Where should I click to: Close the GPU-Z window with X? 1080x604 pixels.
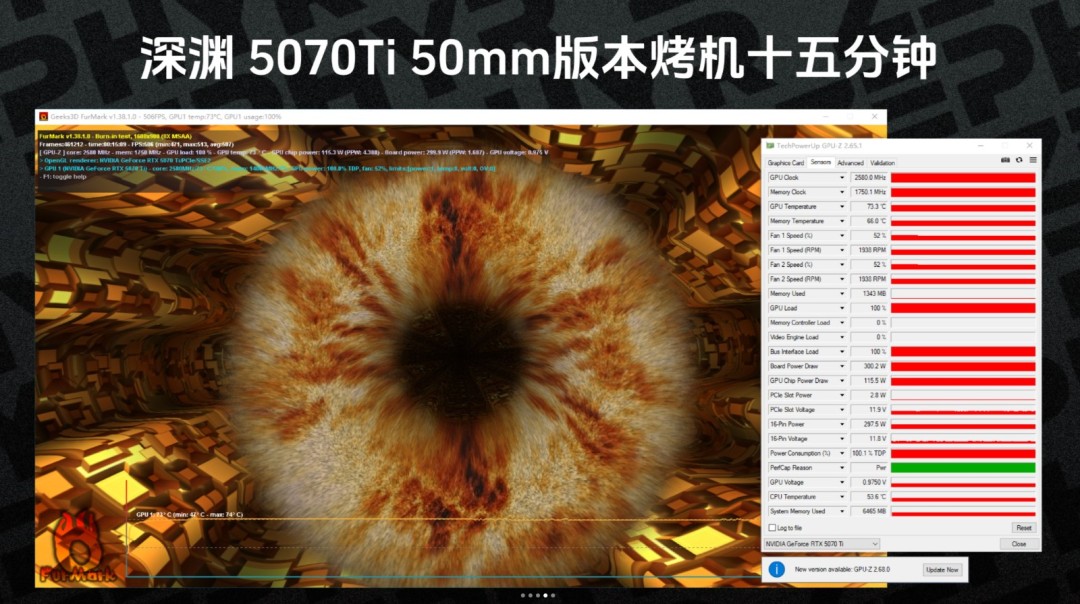click(1030, 146)
